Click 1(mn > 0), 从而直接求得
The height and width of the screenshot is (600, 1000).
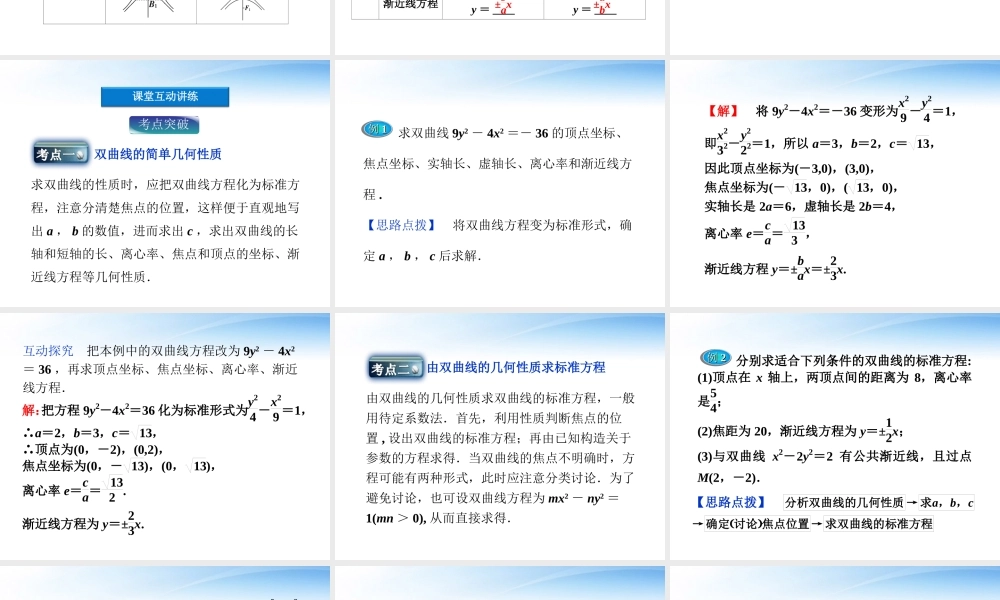[x=439, y=518]
